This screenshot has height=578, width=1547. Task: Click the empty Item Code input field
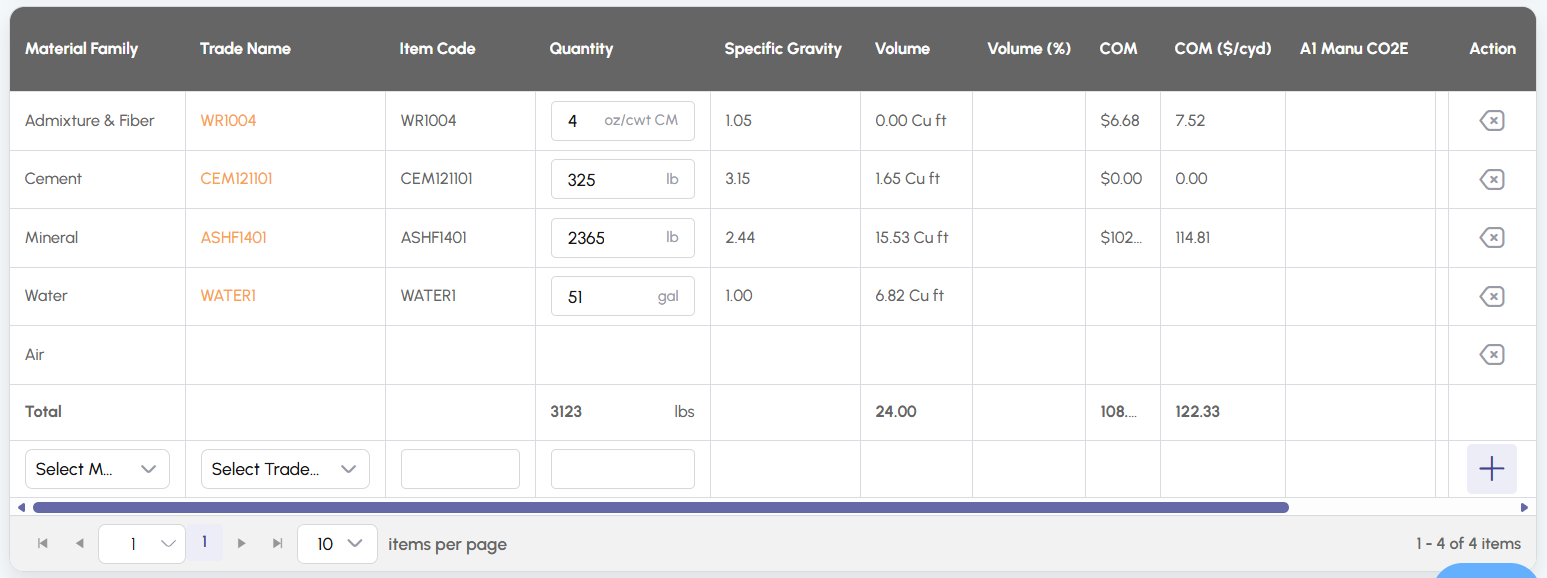tap(460, 469)
